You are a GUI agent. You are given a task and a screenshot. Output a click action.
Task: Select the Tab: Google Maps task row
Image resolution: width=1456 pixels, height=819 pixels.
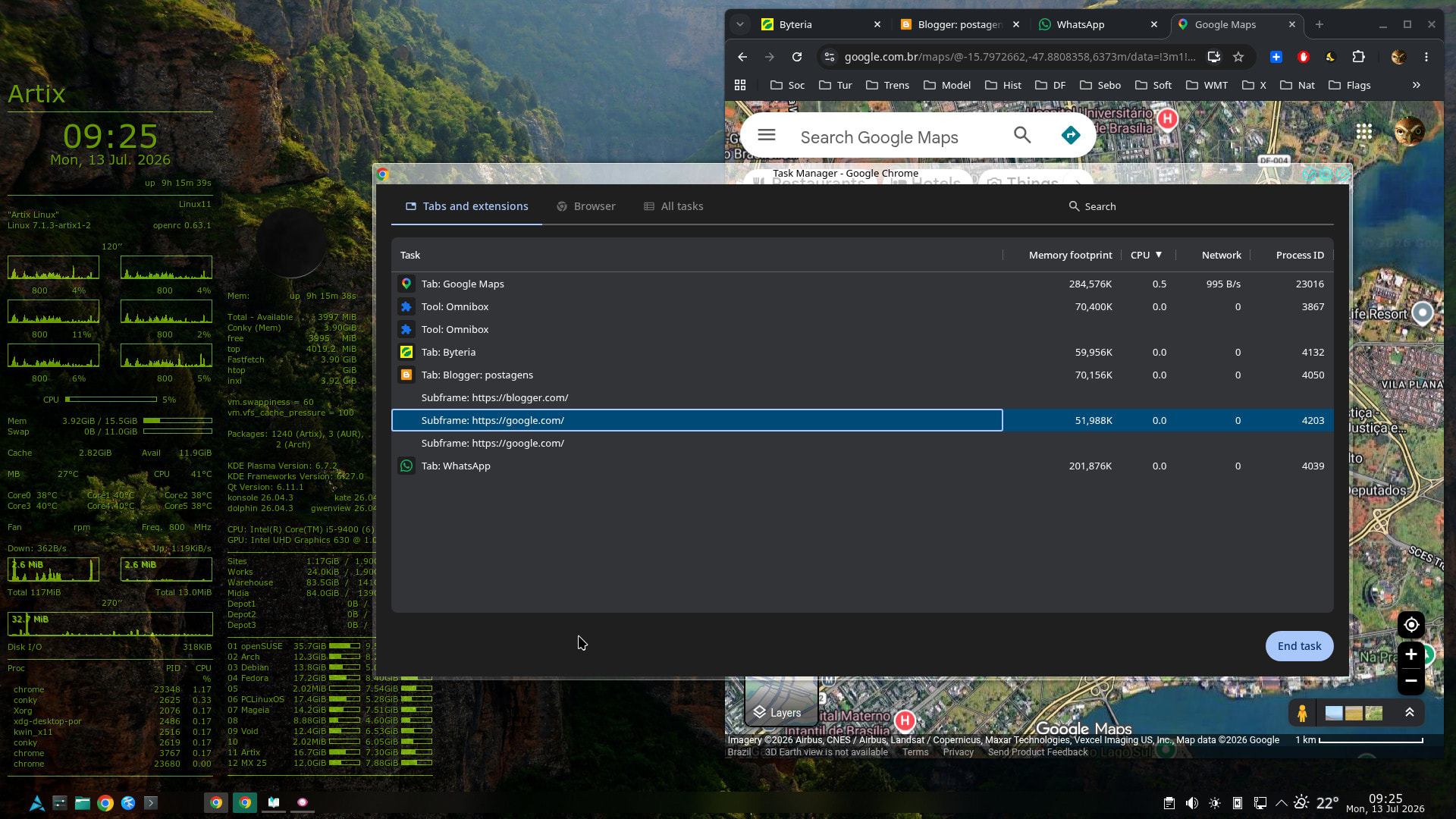point(862,284)
